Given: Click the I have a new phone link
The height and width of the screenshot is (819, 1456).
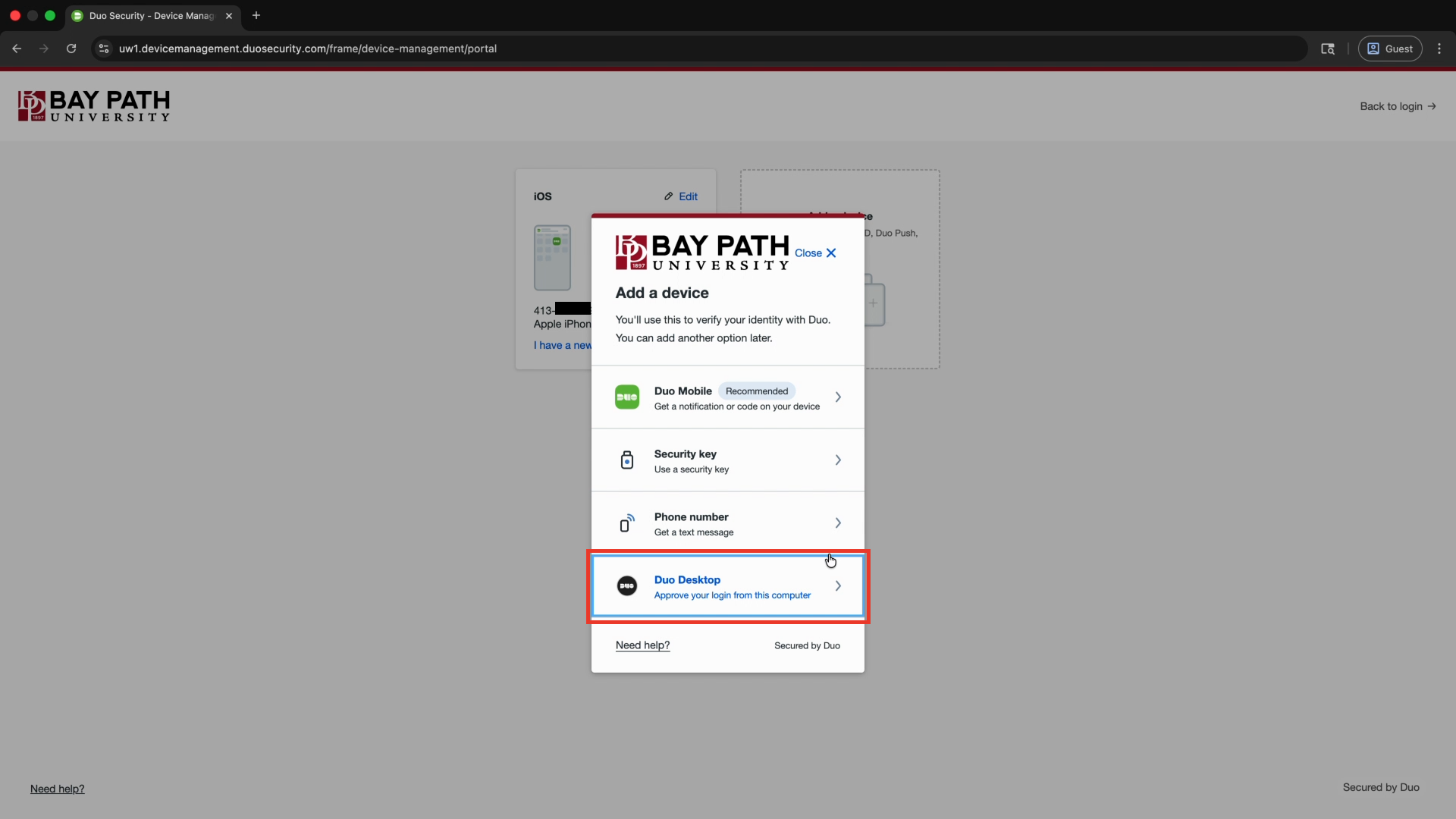Looking at the screenshot, I should tap(563, 345).
